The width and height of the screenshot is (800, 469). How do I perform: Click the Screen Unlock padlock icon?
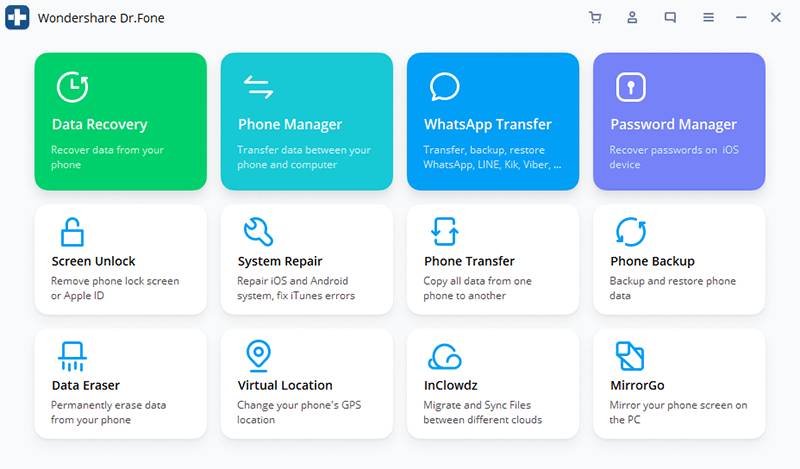pos(72,231)
